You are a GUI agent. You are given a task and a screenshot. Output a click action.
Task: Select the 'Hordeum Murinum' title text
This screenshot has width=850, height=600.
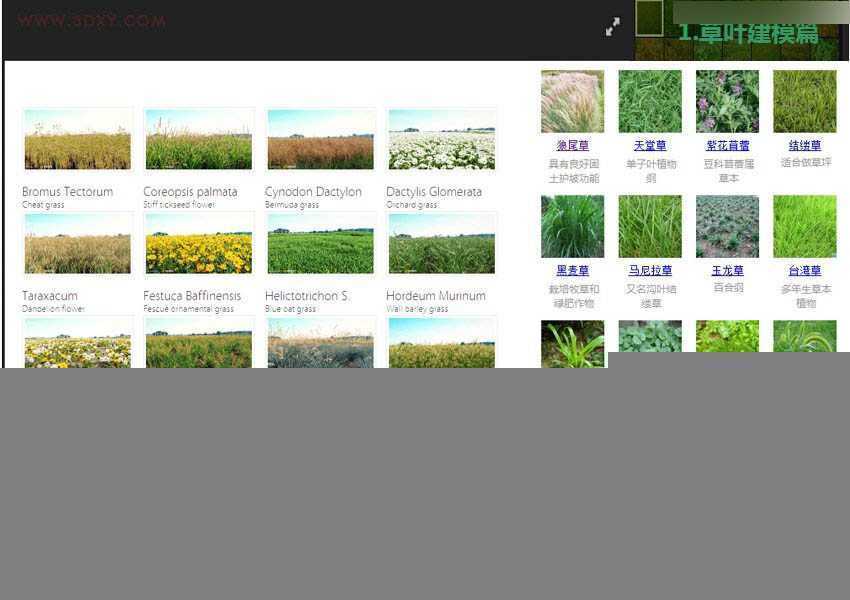[x=436, y=296]
